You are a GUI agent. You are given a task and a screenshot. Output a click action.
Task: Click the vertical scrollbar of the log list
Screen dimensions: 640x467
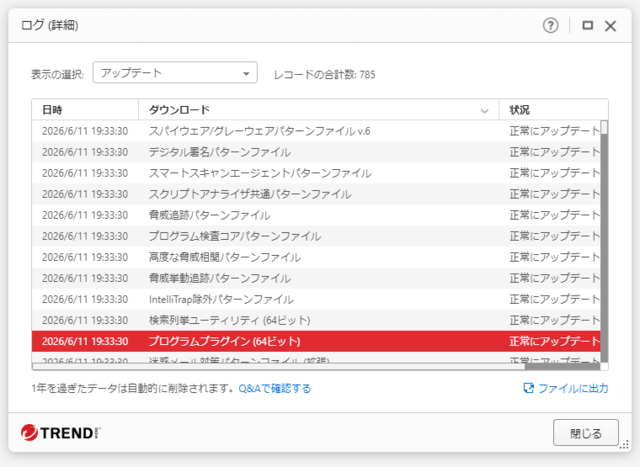[x=604, y=241]
